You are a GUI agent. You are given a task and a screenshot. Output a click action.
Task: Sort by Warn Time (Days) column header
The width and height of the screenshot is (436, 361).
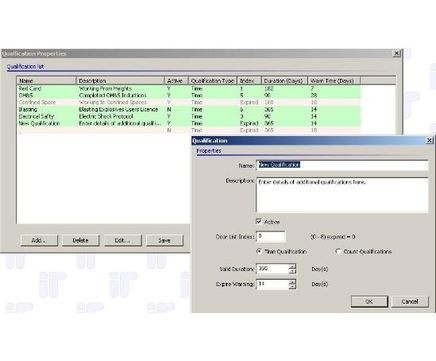334,81
